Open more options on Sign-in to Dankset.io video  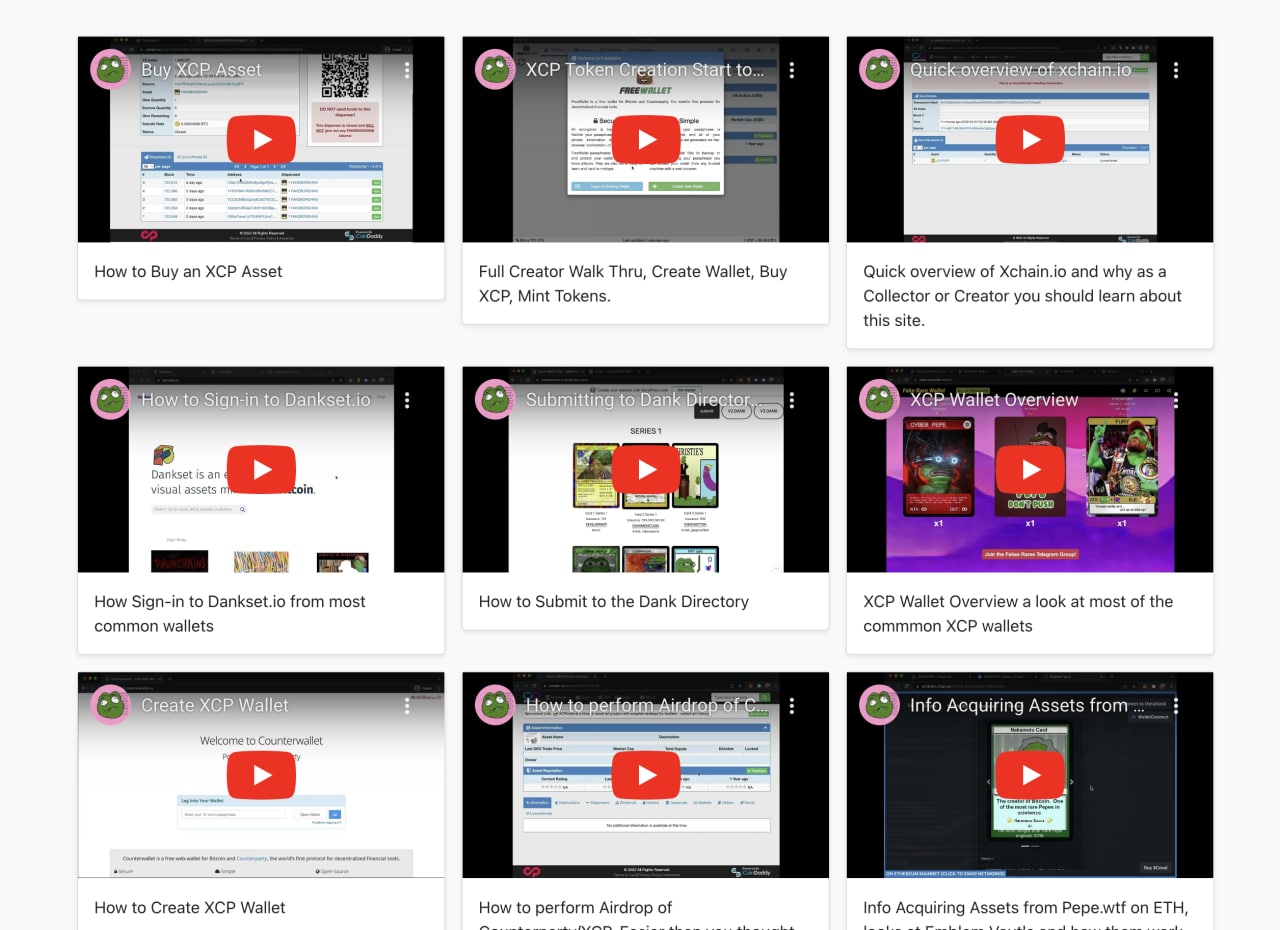(x=407, y=400)
